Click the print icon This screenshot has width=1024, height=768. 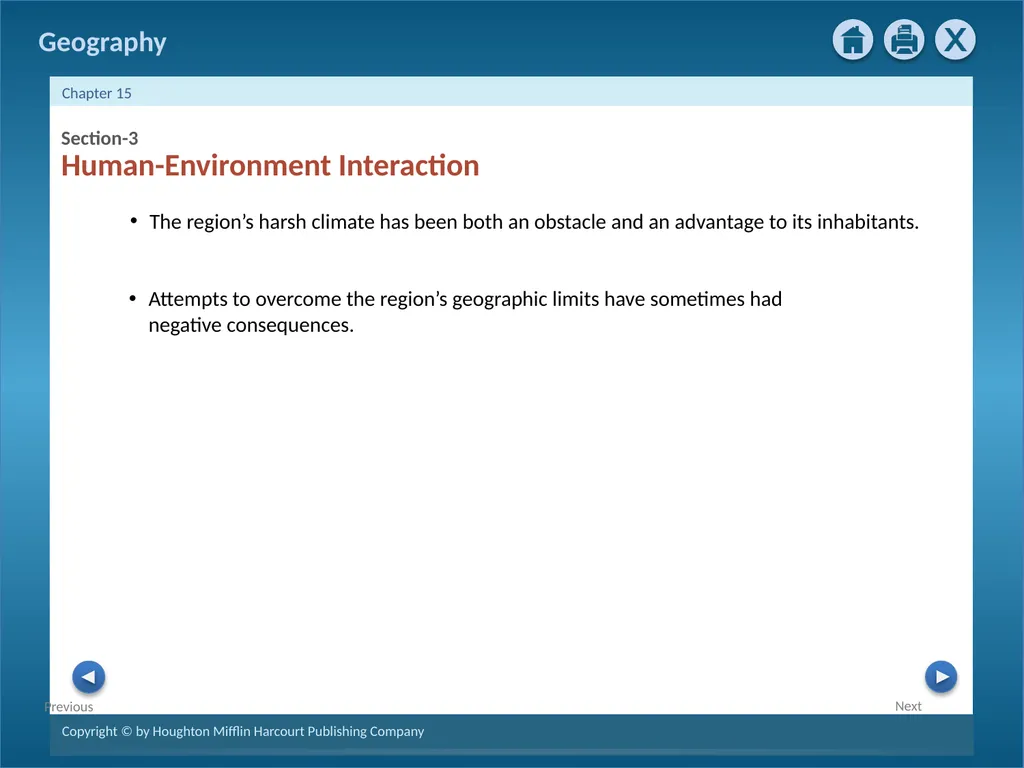pyautogui.click(x=904, y=40)
